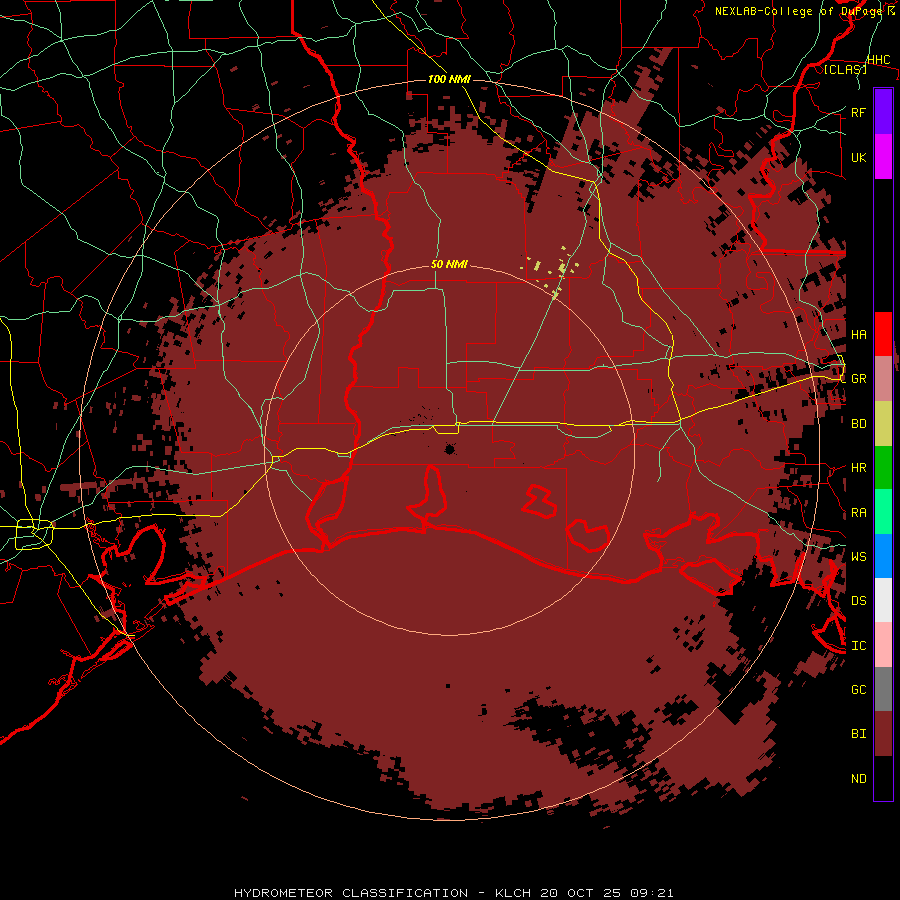Viewport: 900px width, 900px height.
Task: Click the dark red BI swatch
Action: [883, 734]
